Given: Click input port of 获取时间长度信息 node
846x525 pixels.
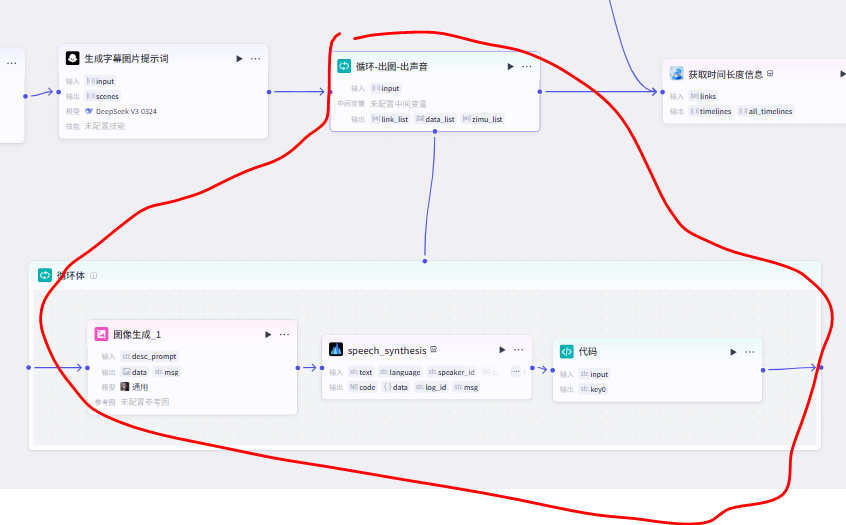Looking at the screenshot, I should click(663, 92).
